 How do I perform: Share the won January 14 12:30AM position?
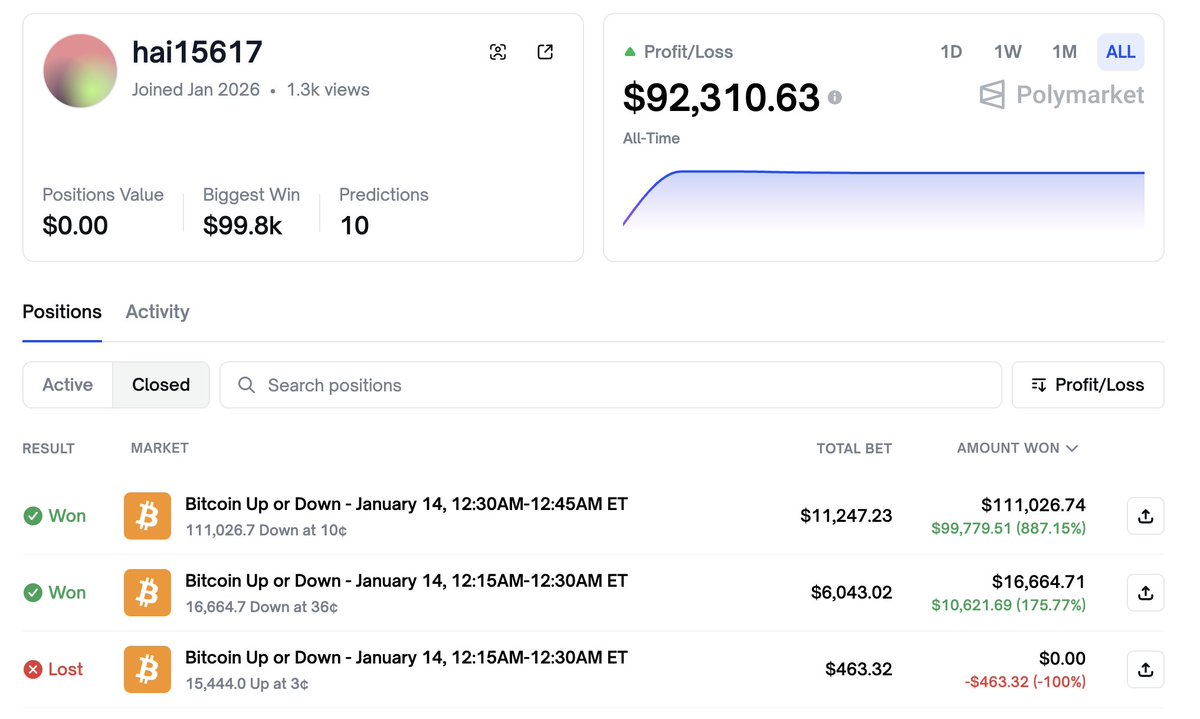(1145, 515)
